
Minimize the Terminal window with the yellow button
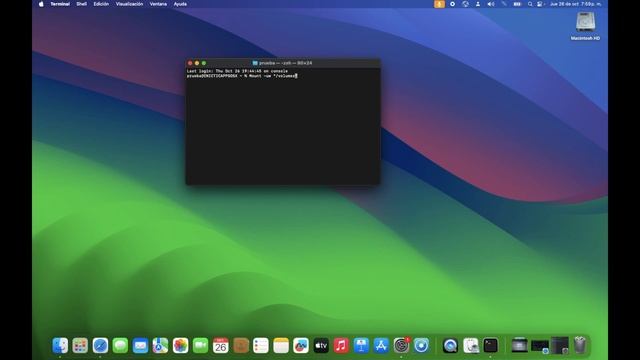[197, 63]
